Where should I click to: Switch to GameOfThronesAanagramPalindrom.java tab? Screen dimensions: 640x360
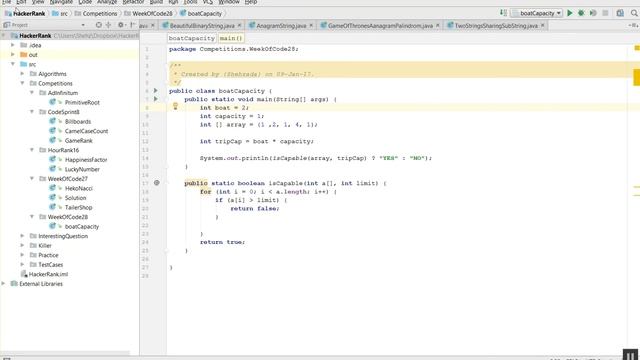[x=380, y=25]
